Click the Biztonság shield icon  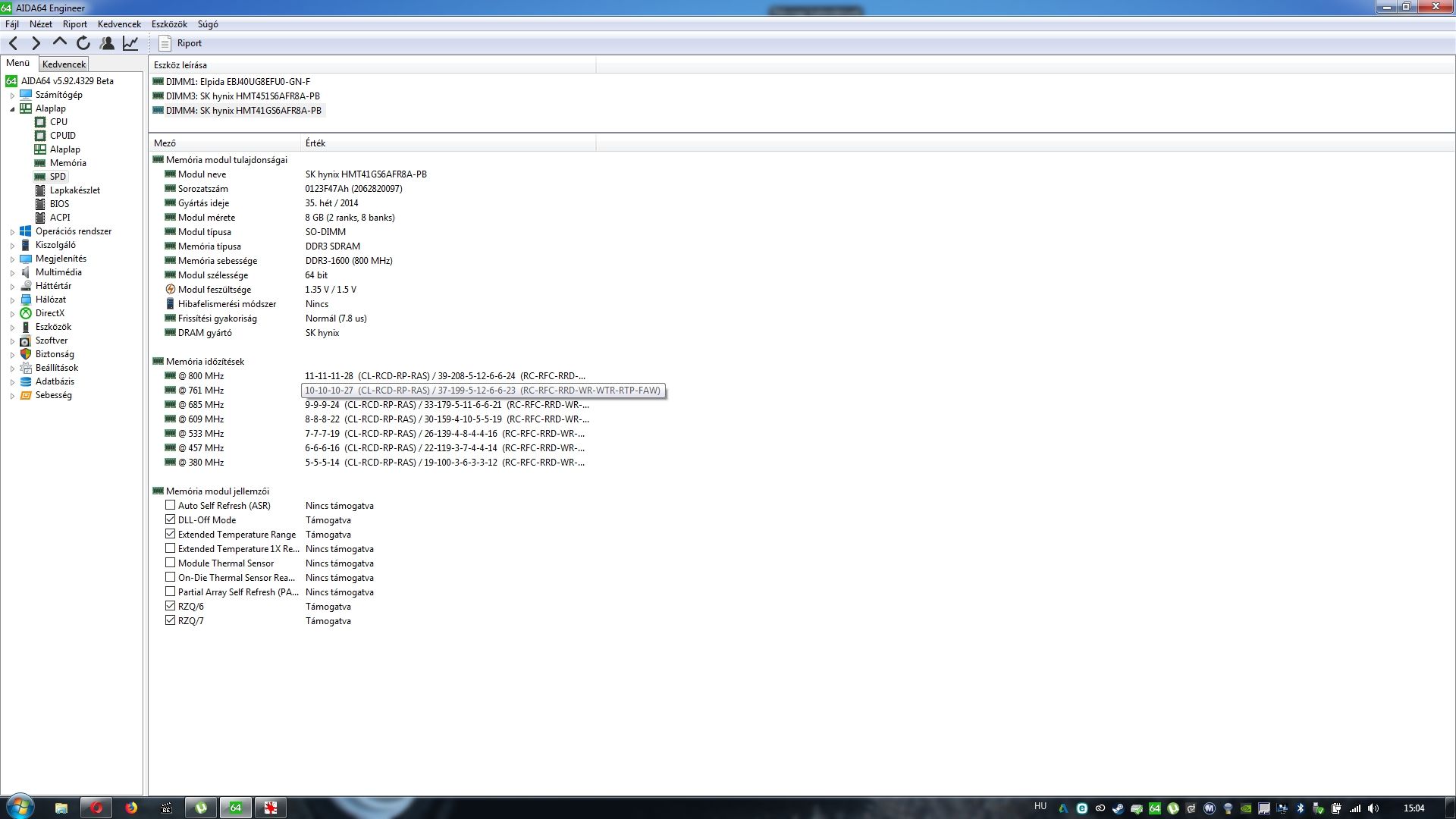point(26,353)
